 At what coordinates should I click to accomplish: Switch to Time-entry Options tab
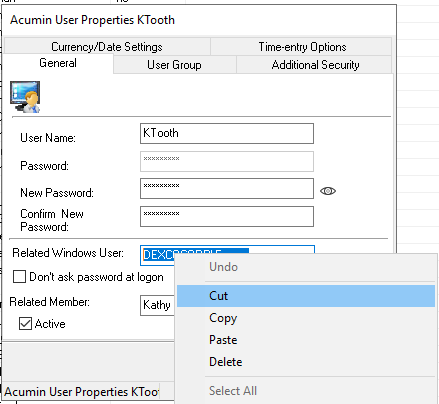pos(302,47)
